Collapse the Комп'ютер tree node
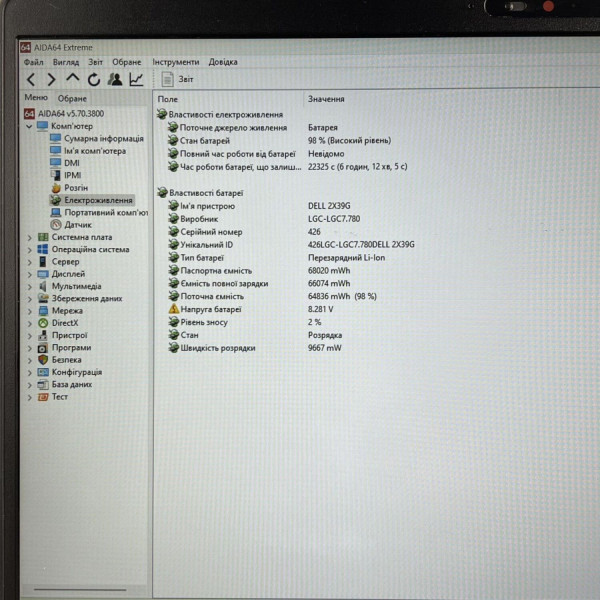 pyautogui.click(x=29, y=126)
